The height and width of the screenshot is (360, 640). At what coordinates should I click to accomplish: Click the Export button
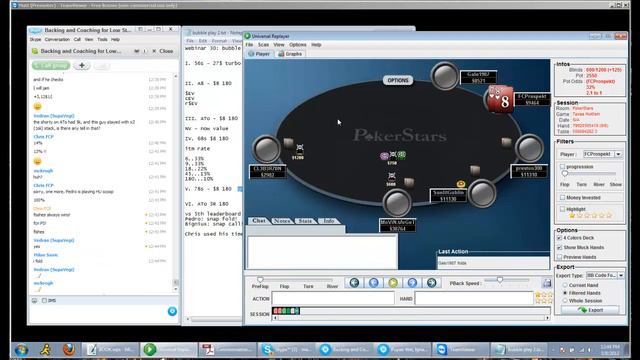[590, 310]
